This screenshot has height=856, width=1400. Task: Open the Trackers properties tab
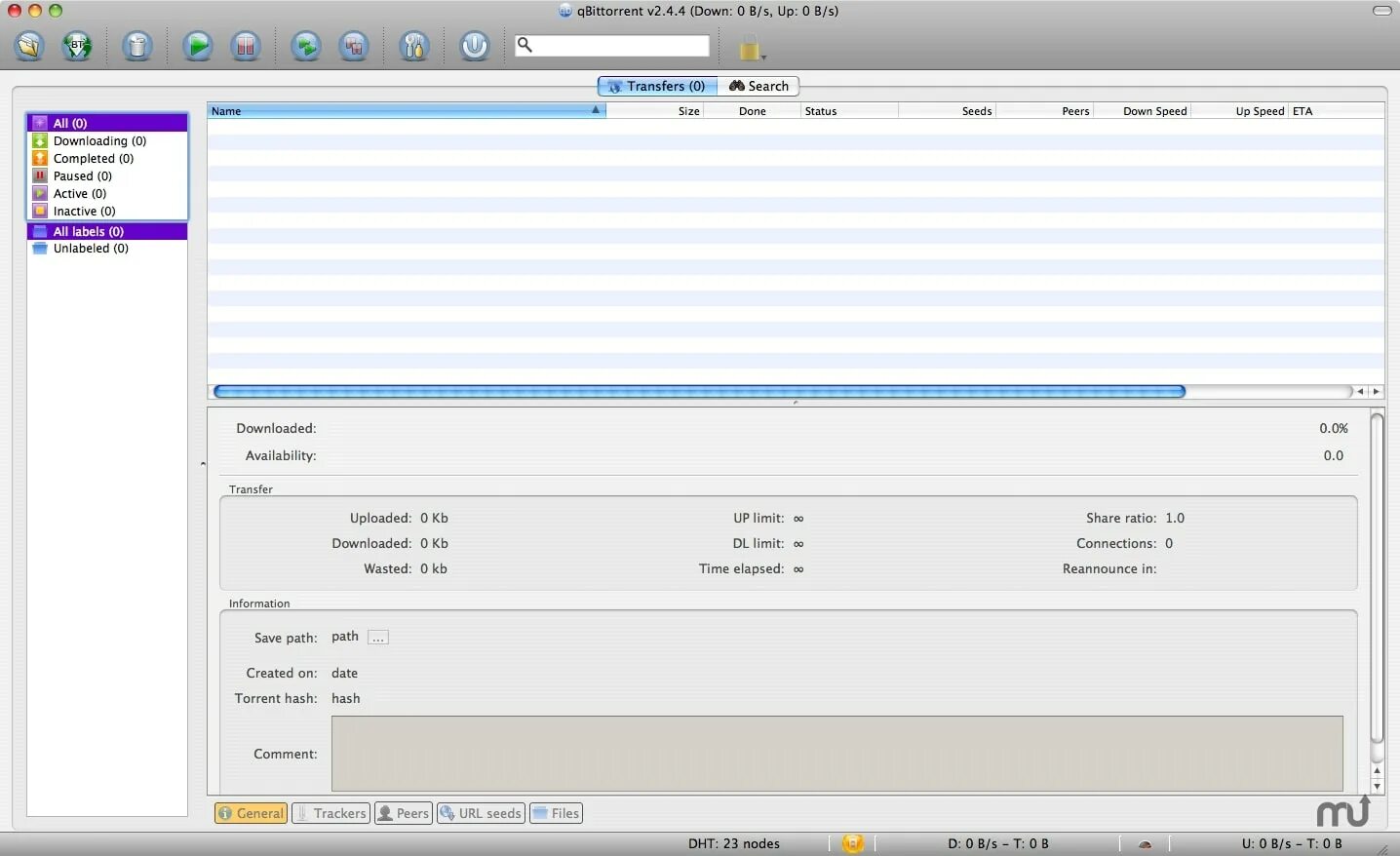pyautogui.click(x=331, y=813)
